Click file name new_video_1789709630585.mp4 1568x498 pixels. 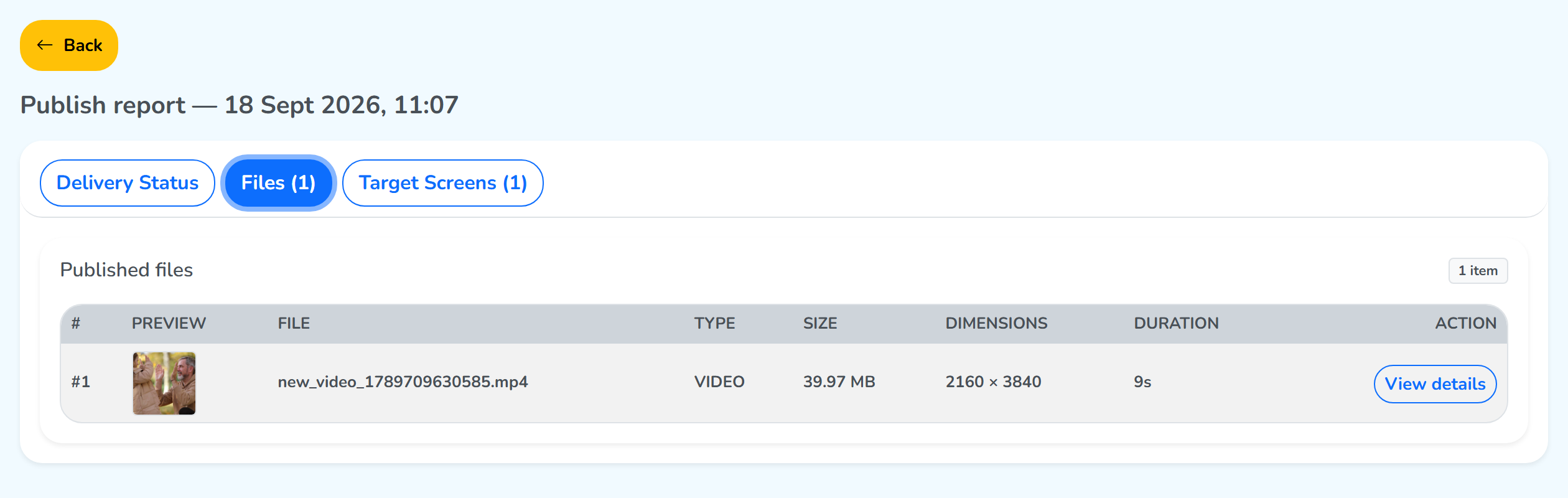click(403, 382)
